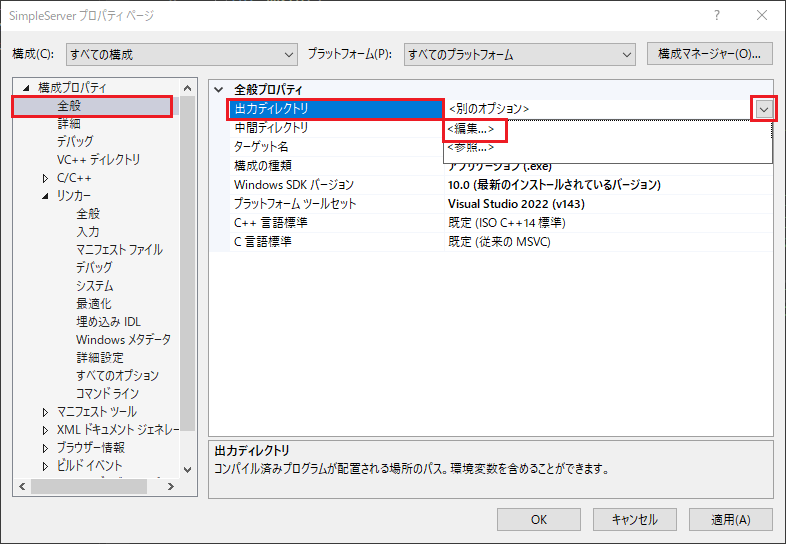Expand the ビルド イベント tree node
The height and width of the screenshot is (544, 786).
pos(45,466)
